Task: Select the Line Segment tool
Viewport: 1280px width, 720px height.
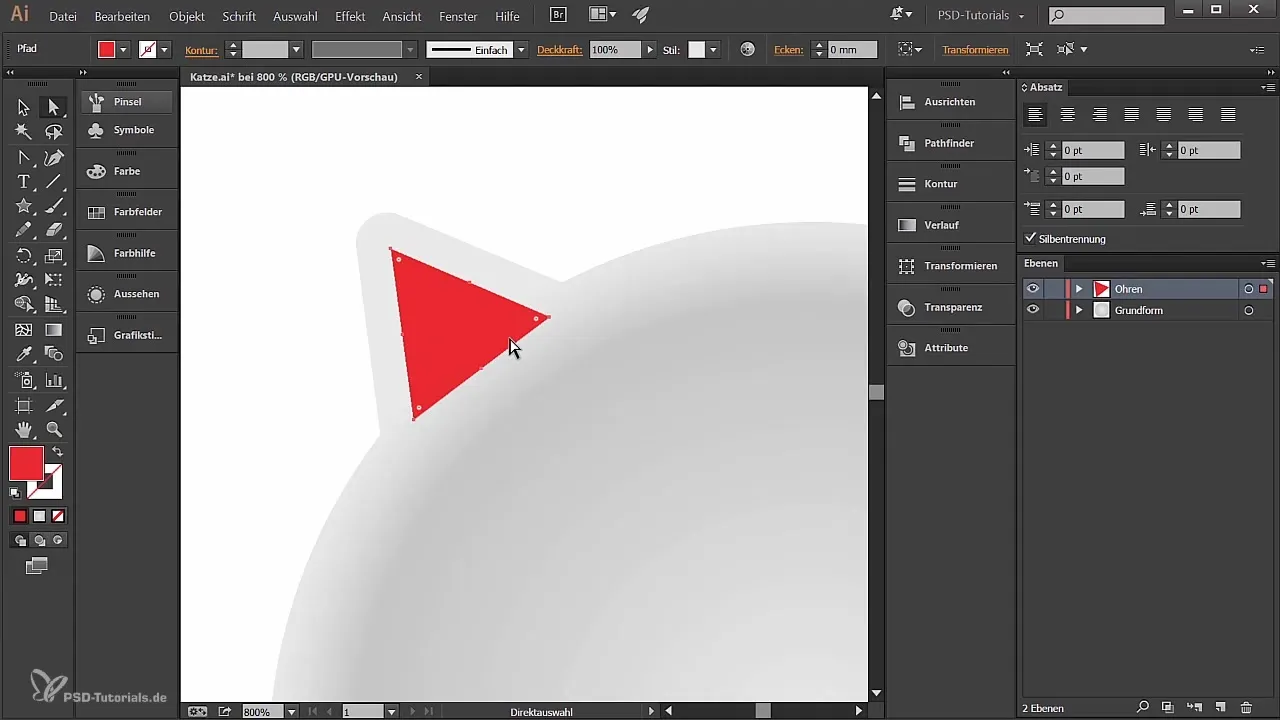Action: click(x=54, y=182)
